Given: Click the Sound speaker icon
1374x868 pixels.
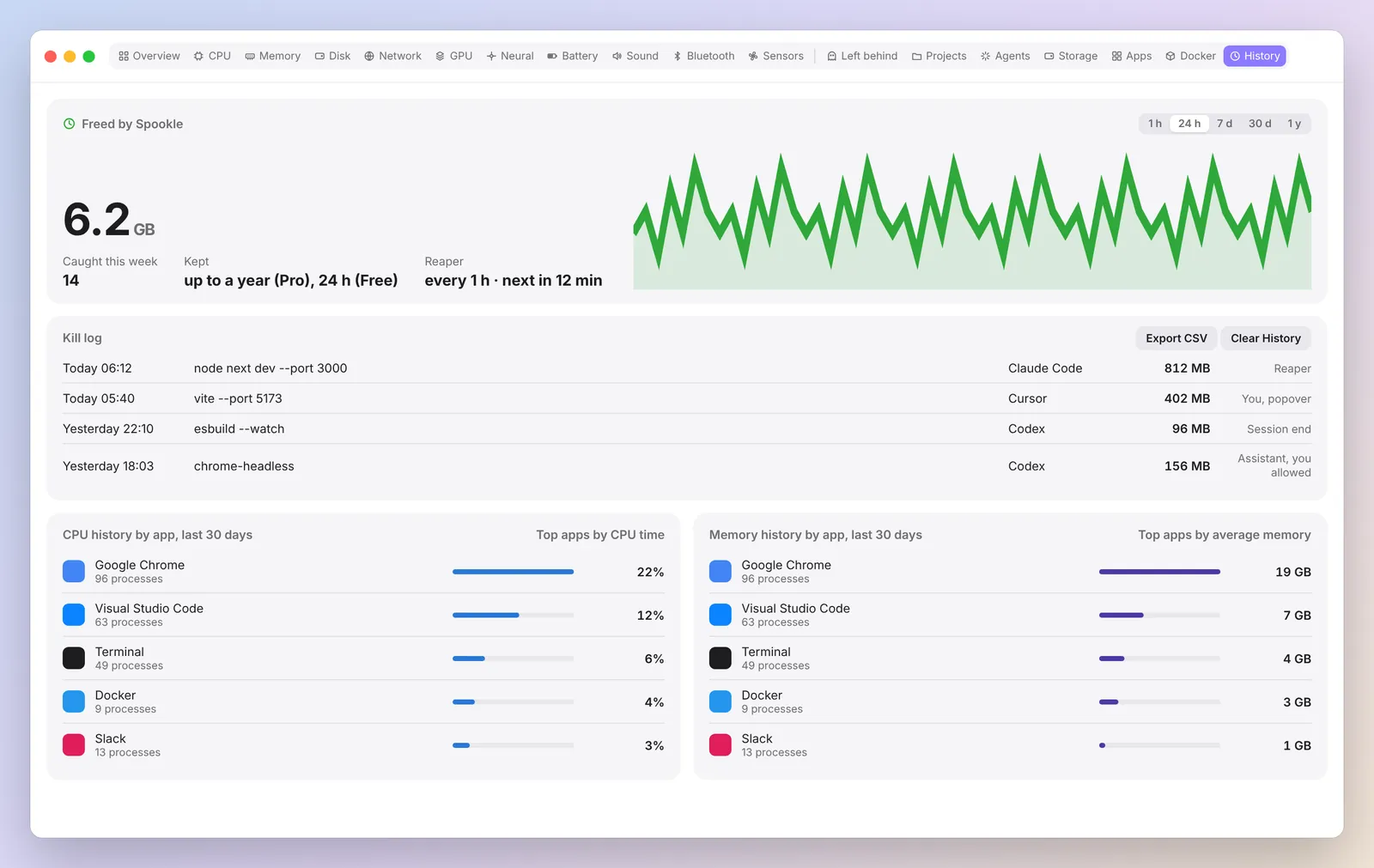Looking at the screenshot, I should pyautogui.click(x=617, y=56).
